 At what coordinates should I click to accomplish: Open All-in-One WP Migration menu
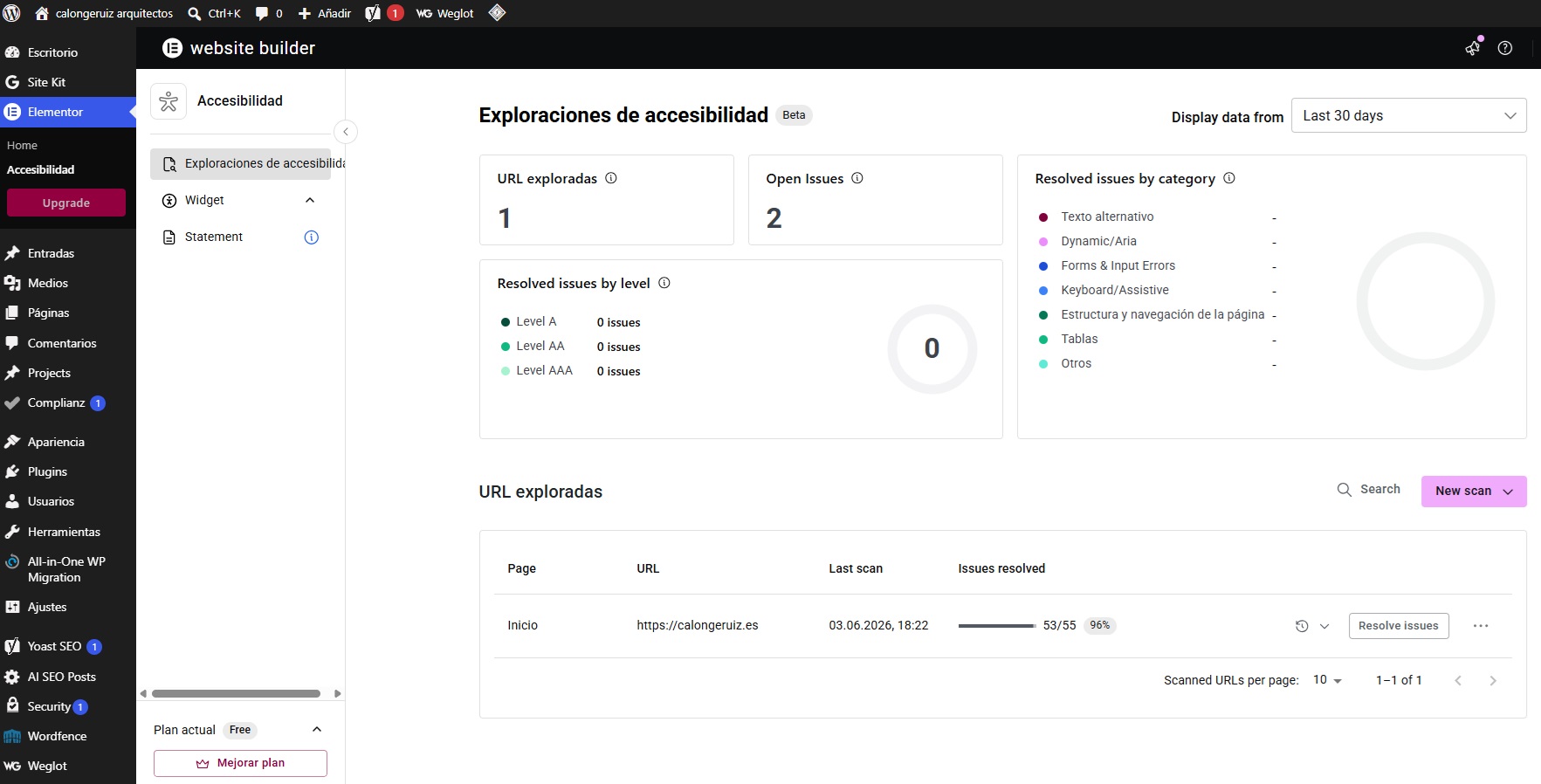[68, 569]
